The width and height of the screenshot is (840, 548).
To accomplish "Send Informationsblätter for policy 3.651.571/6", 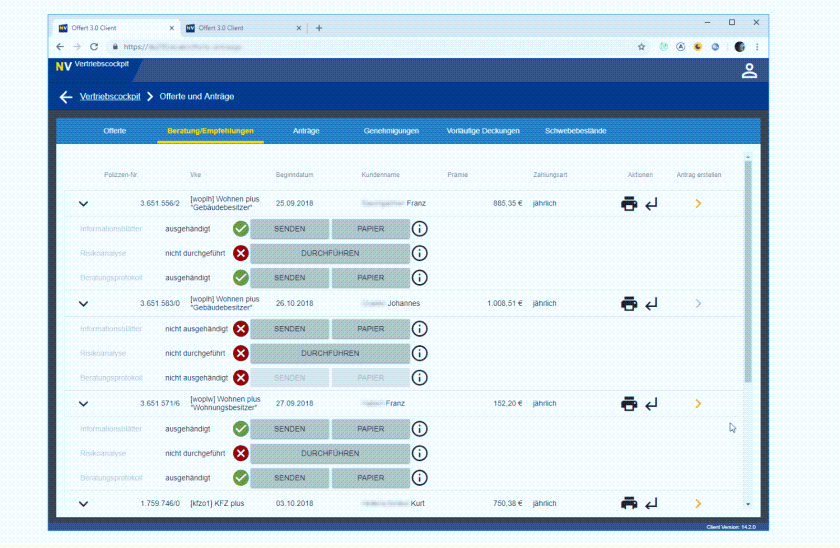I will click(290, 429).
